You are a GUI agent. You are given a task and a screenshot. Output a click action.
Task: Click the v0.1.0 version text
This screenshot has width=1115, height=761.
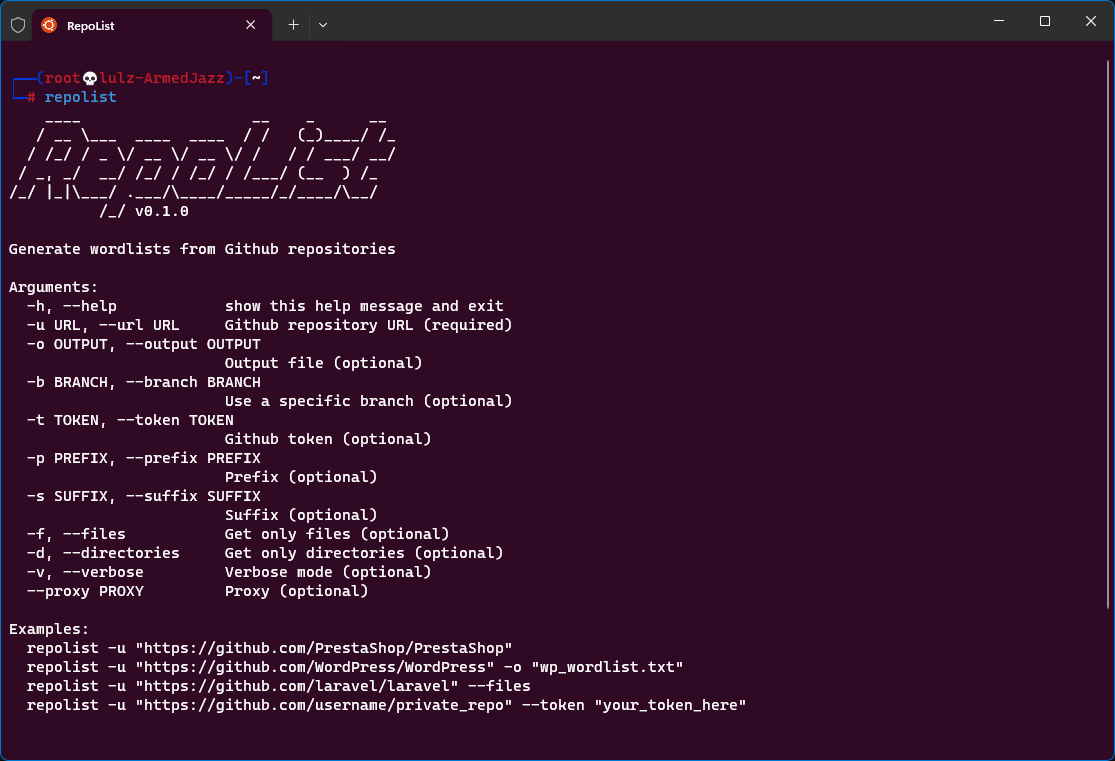pos(161,211)
